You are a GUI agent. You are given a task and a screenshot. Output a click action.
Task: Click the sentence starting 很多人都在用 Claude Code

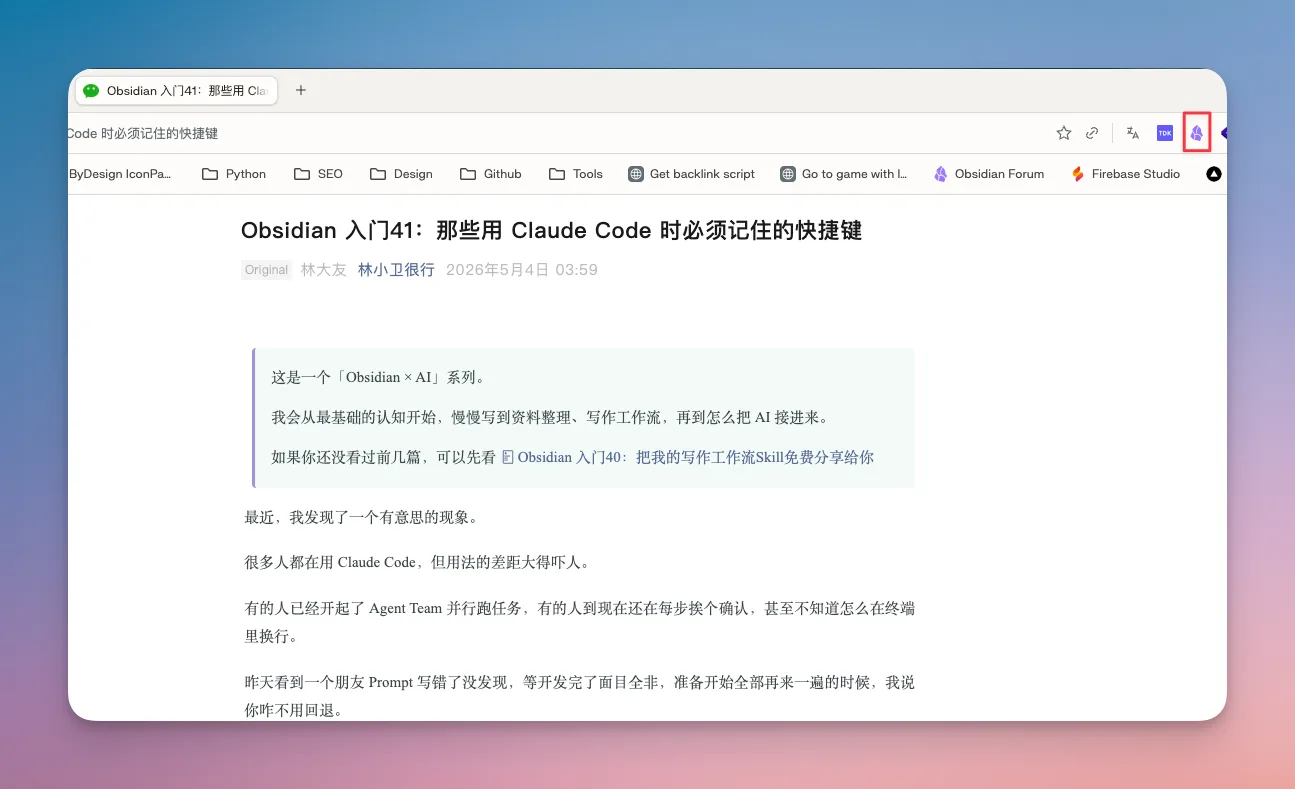[x=417, y=562]
